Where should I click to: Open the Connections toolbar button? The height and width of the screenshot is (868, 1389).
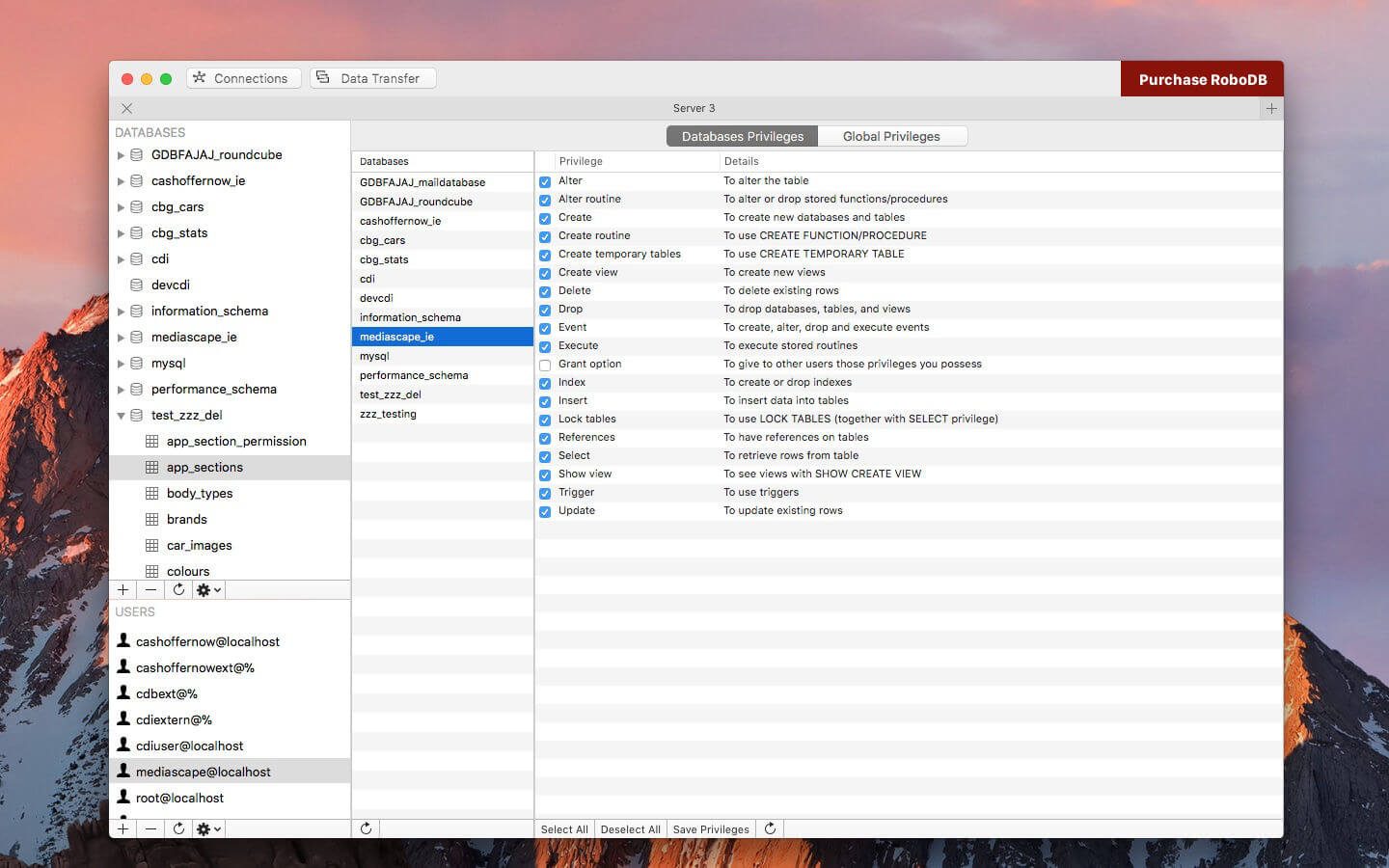[243, 78]
